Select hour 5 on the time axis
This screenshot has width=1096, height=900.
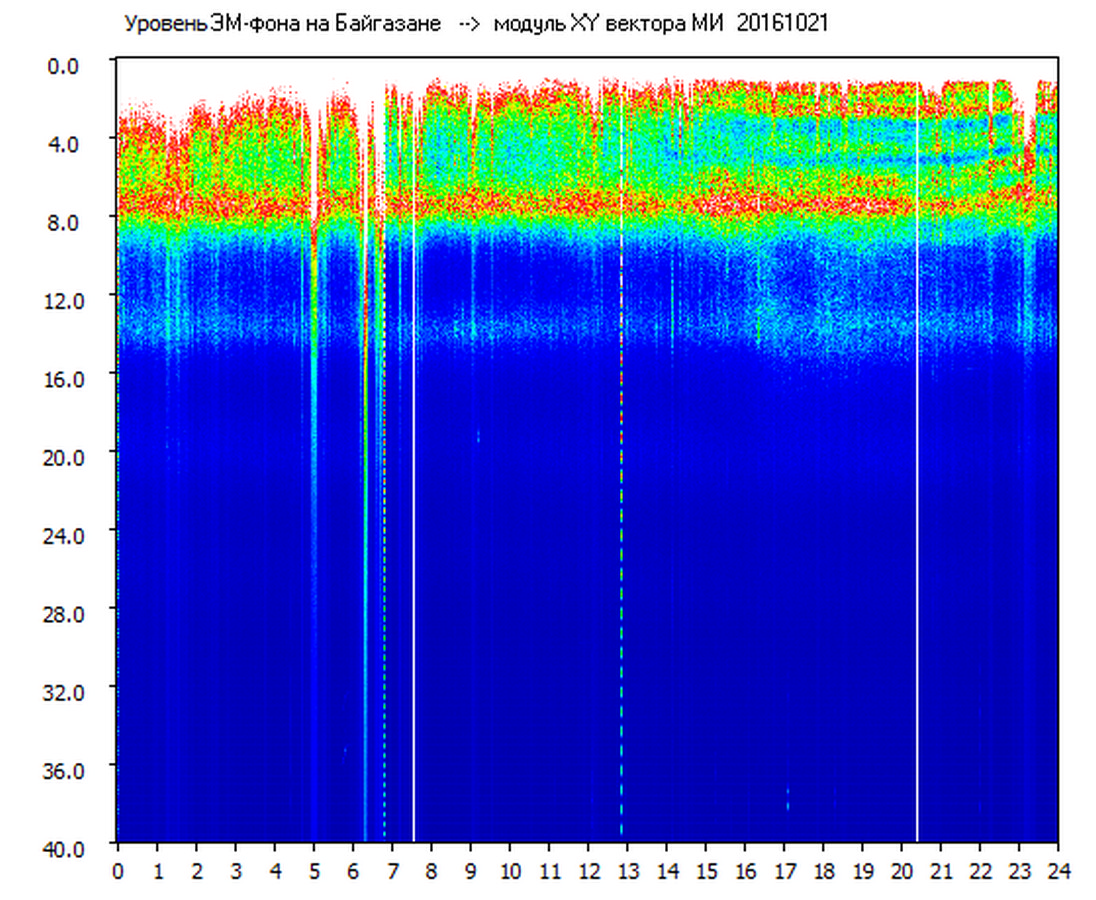(x=314, y=870)
